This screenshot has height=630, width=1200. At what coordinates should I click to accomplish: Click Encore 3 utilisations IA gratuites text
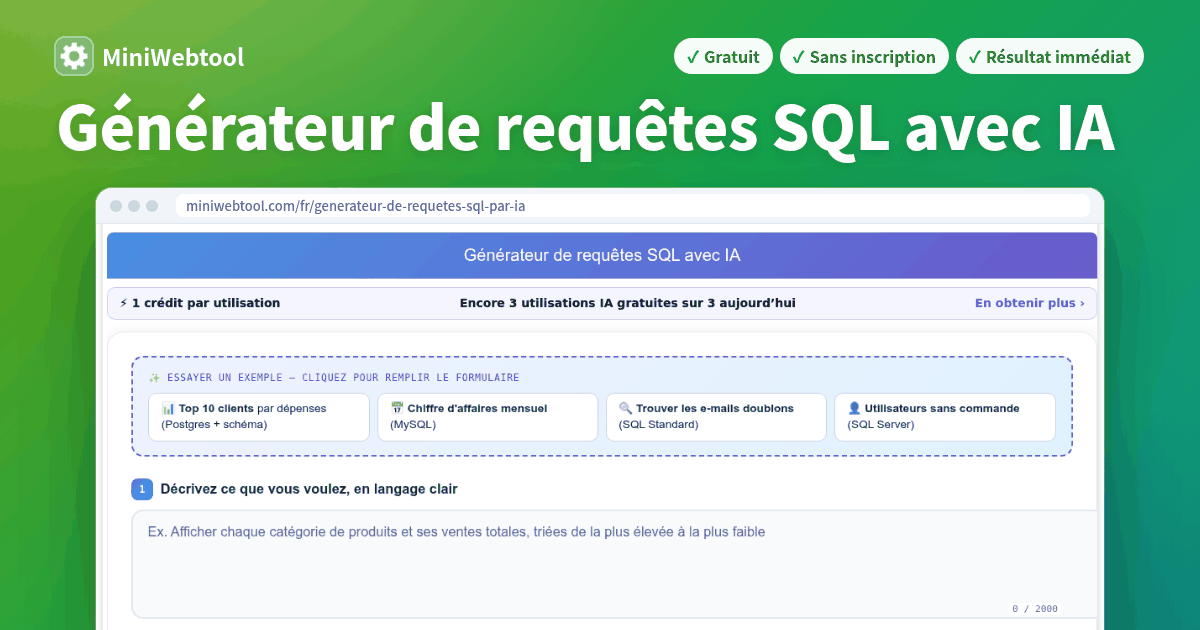pos(628,303)
